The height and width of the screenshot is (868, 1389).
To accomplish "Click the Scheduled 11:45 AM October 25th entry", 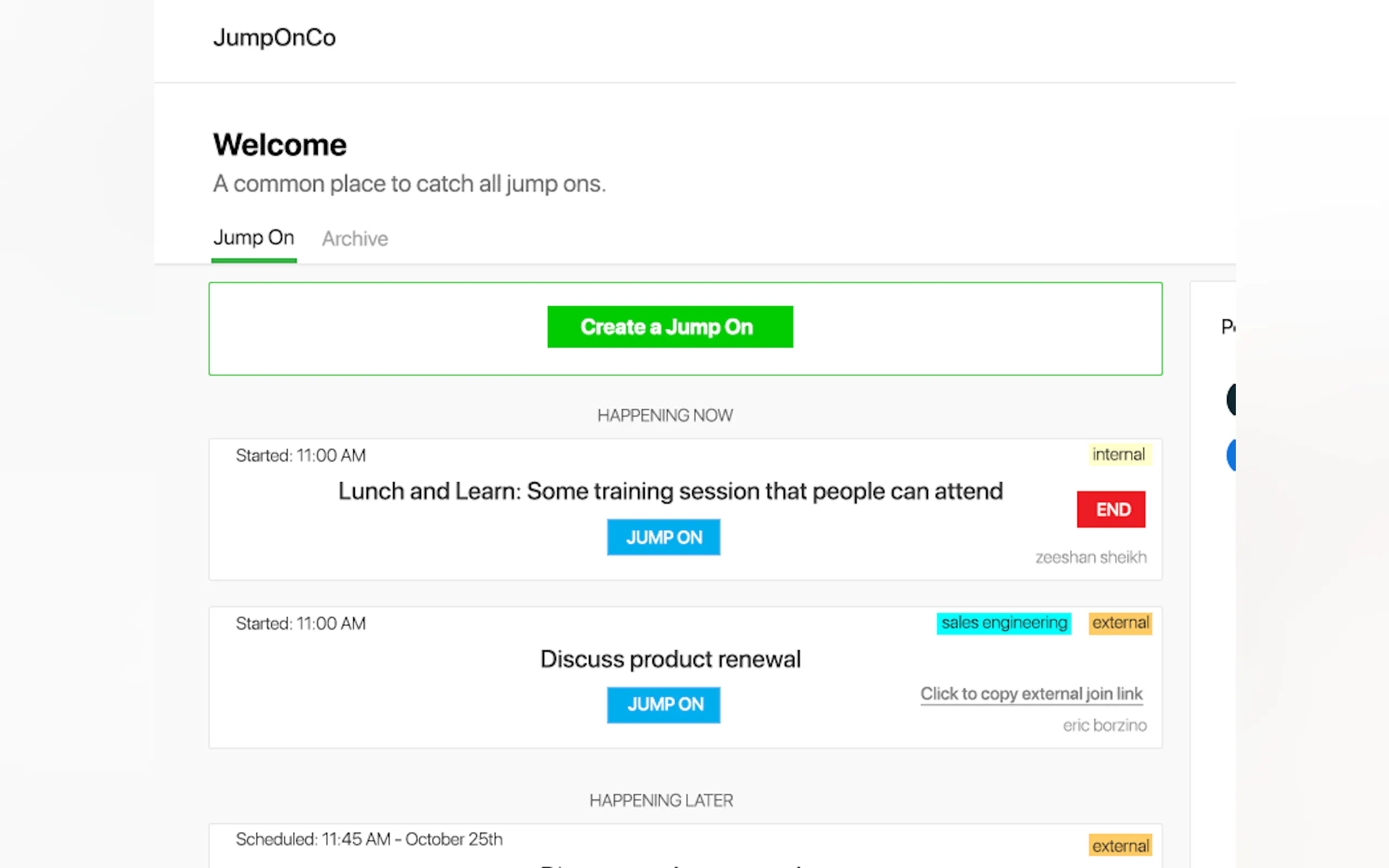I will 369,839.
